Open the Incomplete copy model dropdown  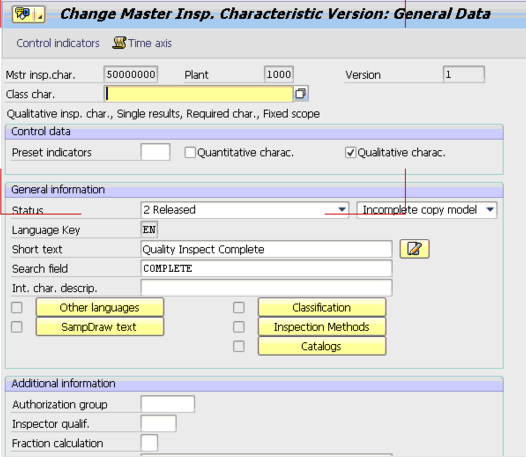pyautogui.click(x=426, y=210)
